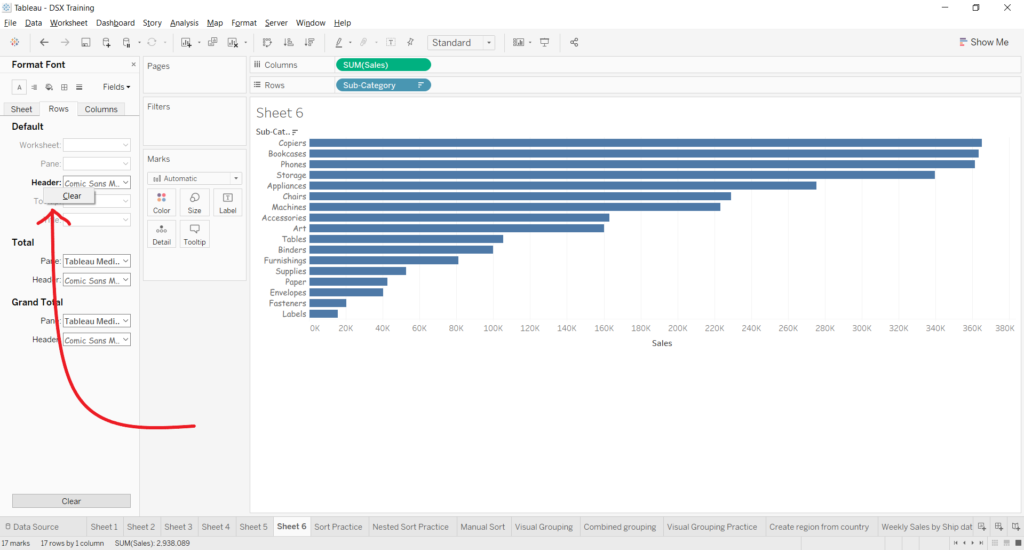Open Grand Total Pane font dropdown

pos(97,321)
